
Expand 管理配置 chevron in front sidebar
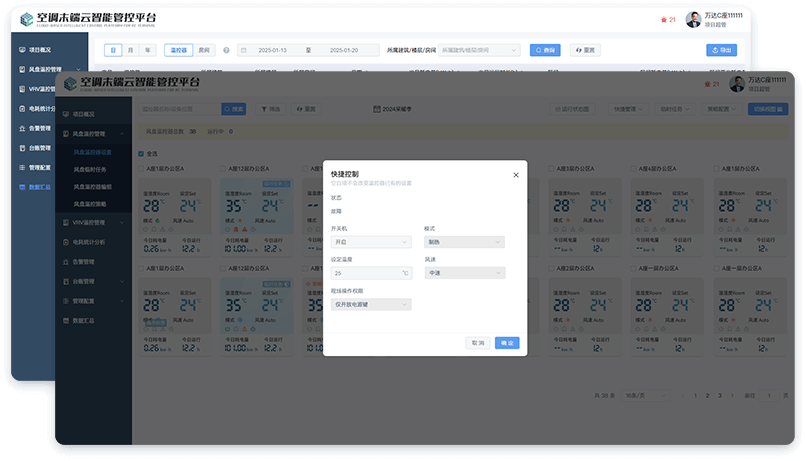(122, 301)
